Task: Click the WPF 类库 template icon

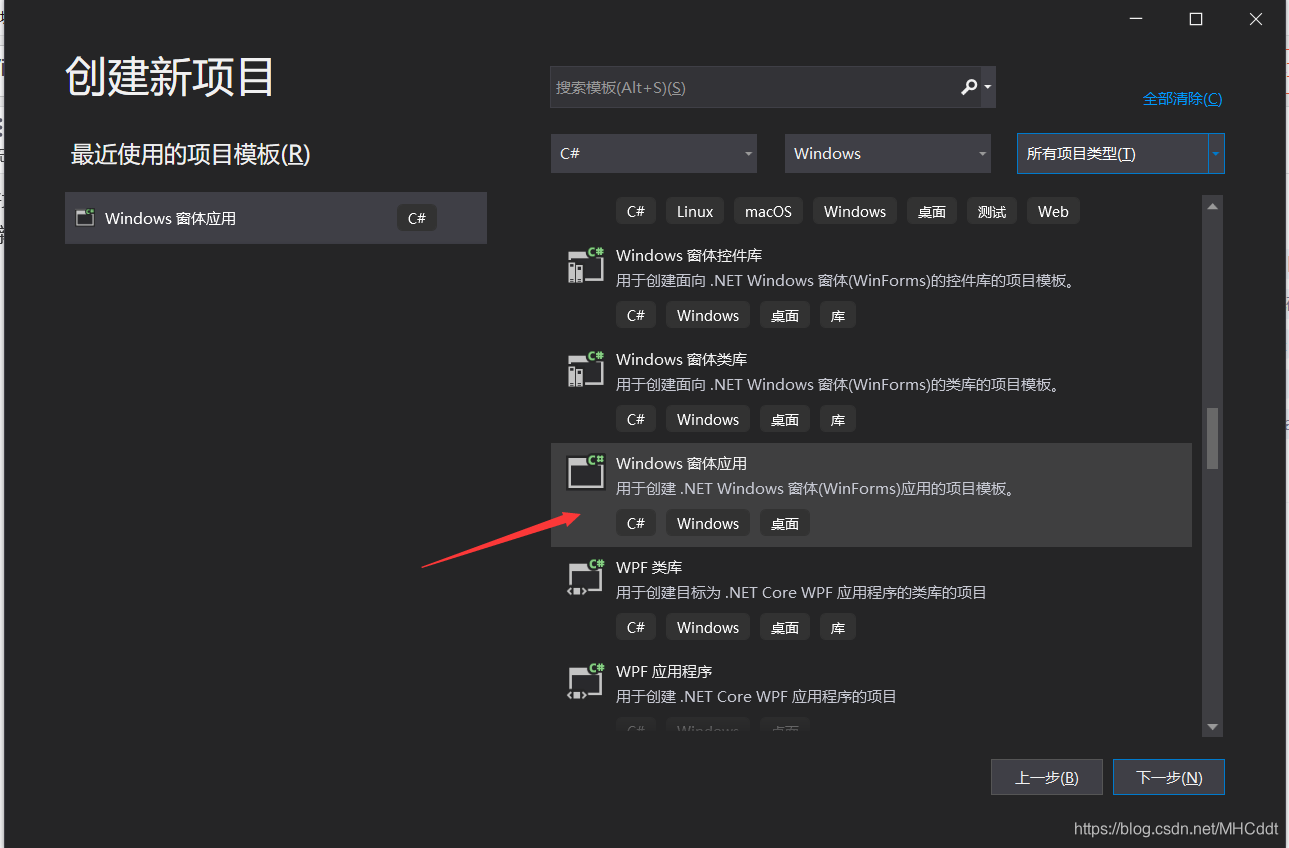Action: [586, 577]
